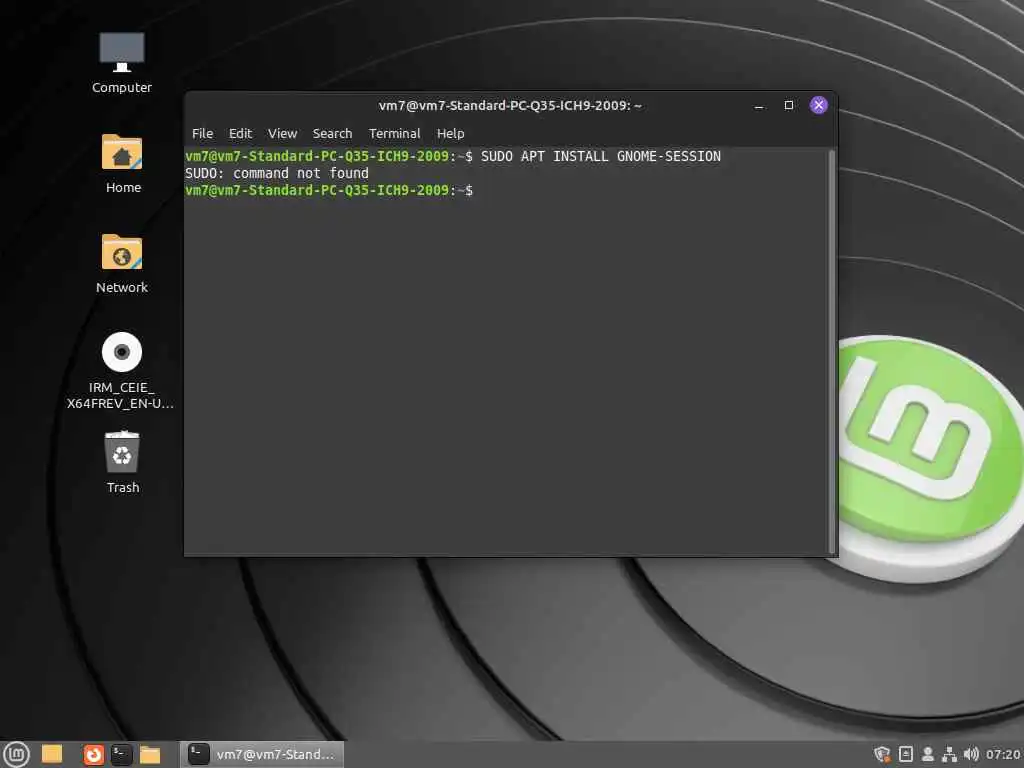Open the Search menu in terminal
This screenshot has height=768, width=1024.
click(x=332, y=133)
